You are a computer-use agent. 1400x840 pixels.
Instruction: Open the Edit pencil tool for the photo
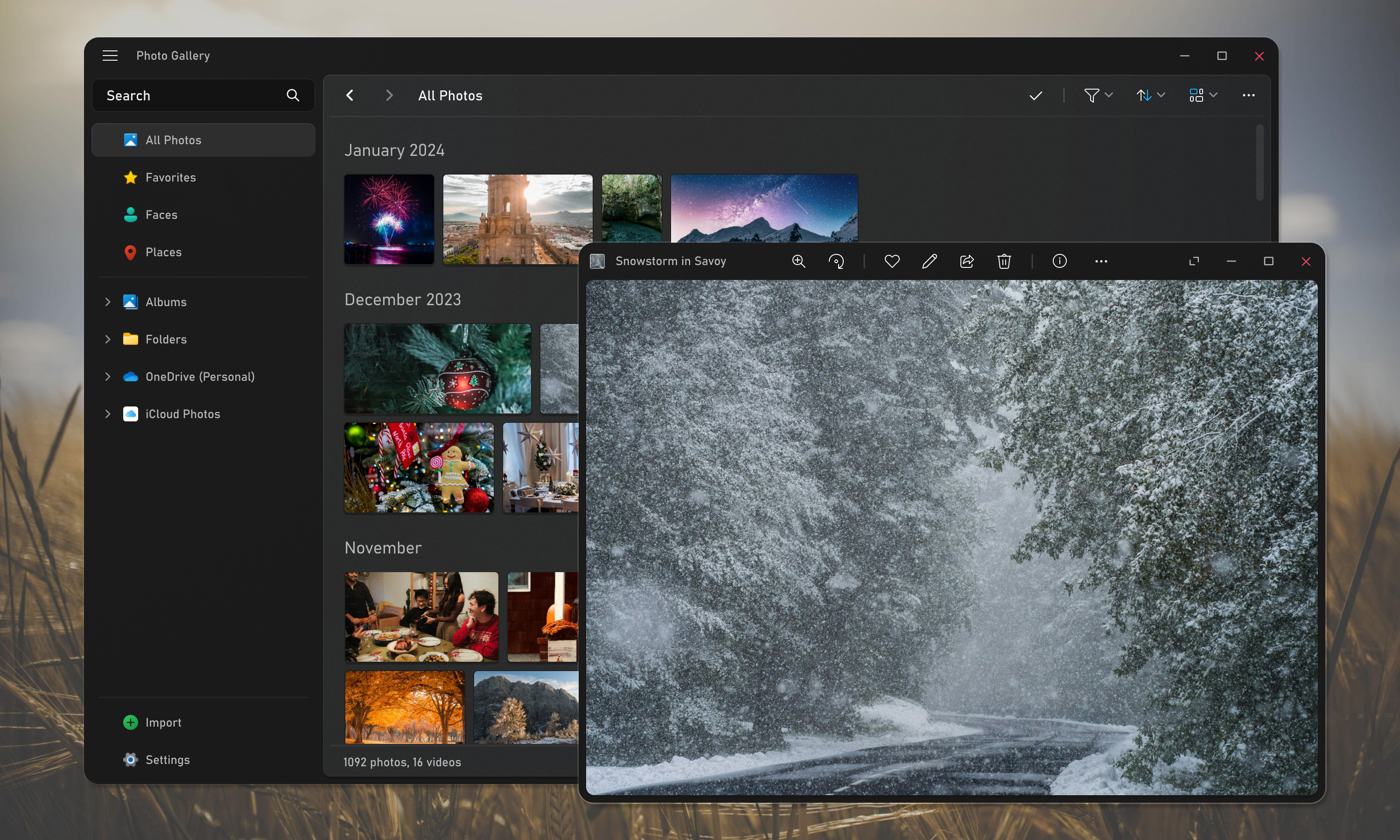tap(929, 261)
